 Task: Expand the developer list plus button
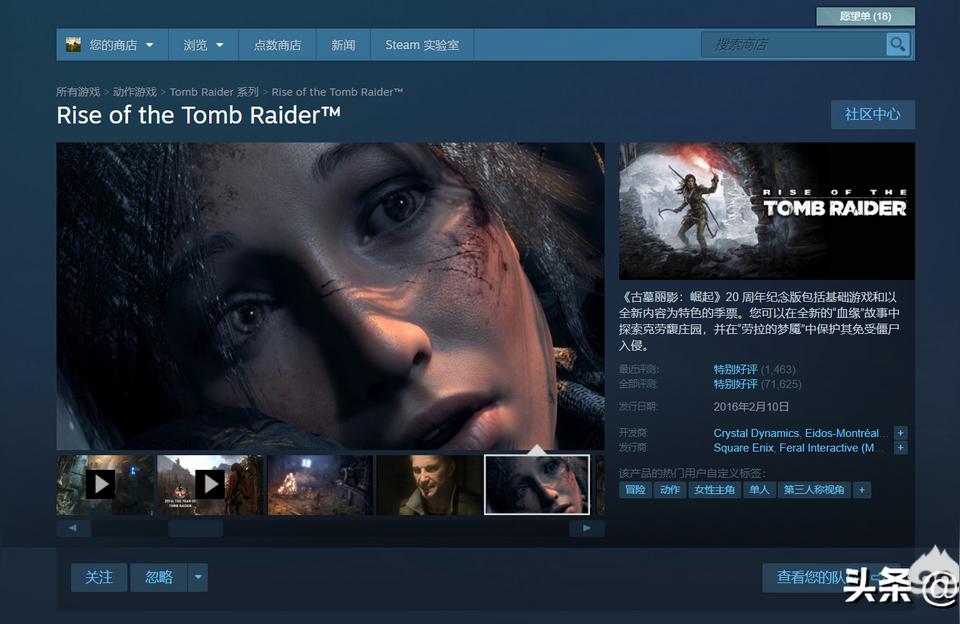(x=900, y=433)
